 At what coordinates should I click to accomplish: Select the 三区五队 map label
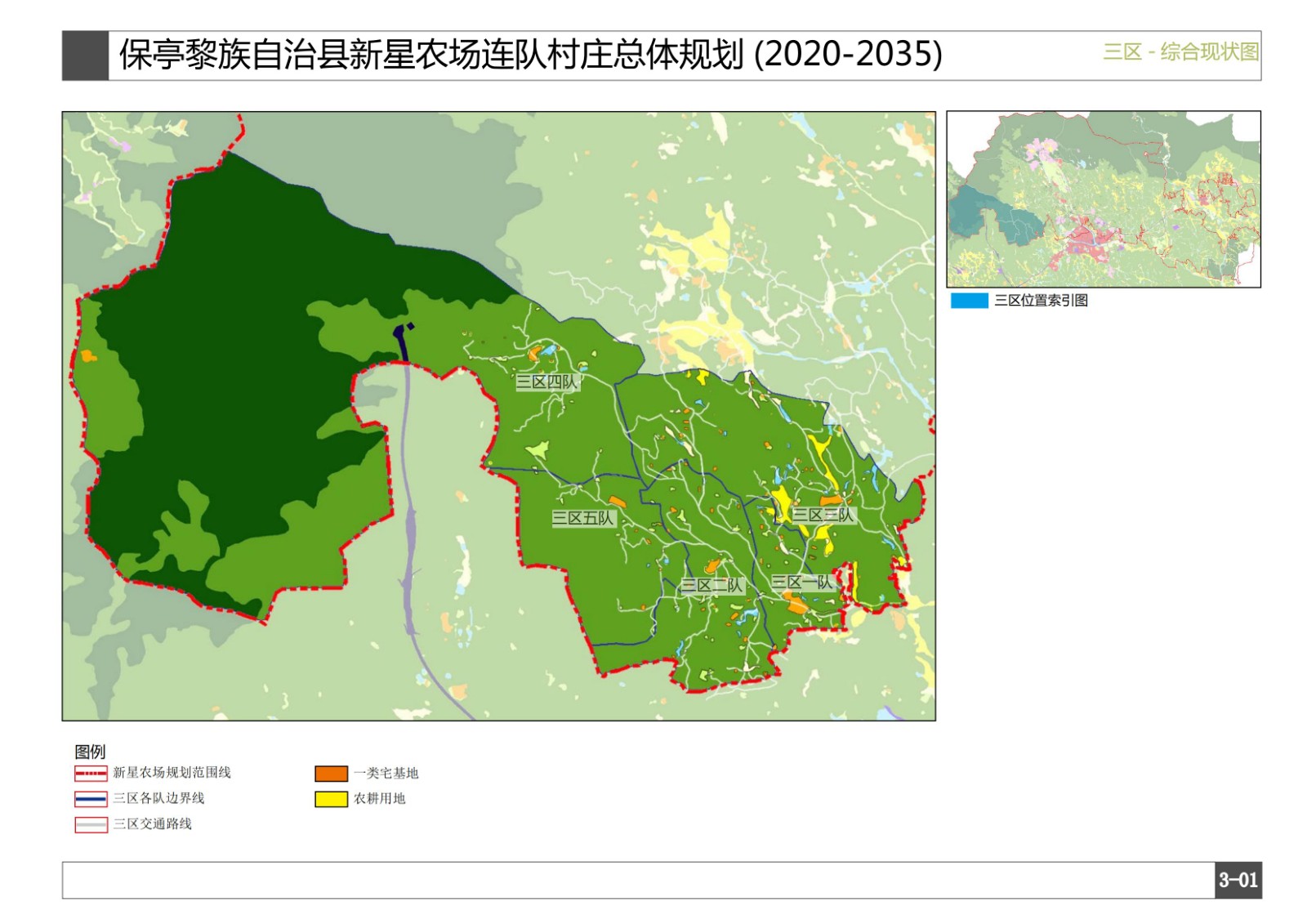click(x=582, y=518)
